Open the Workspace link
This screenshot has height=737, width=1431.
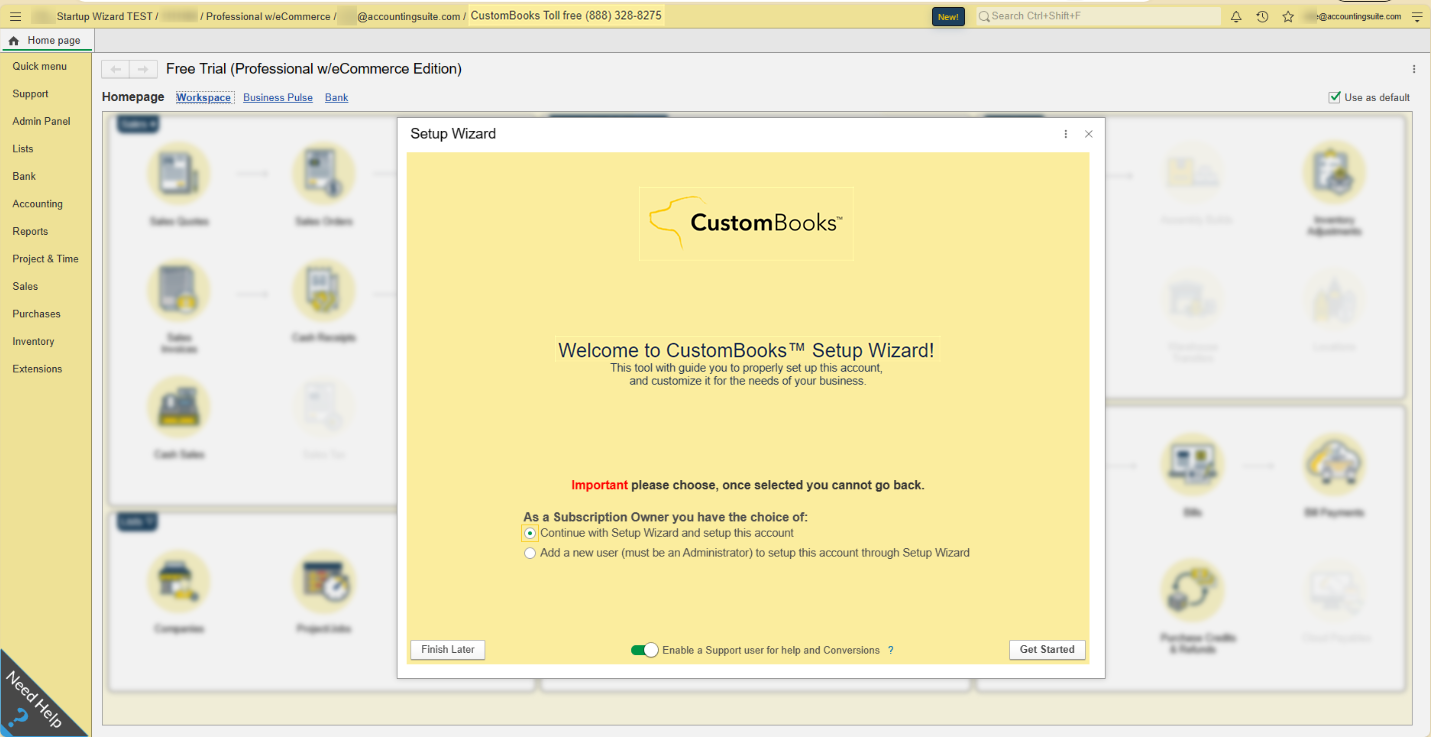[x=204, y=97]
